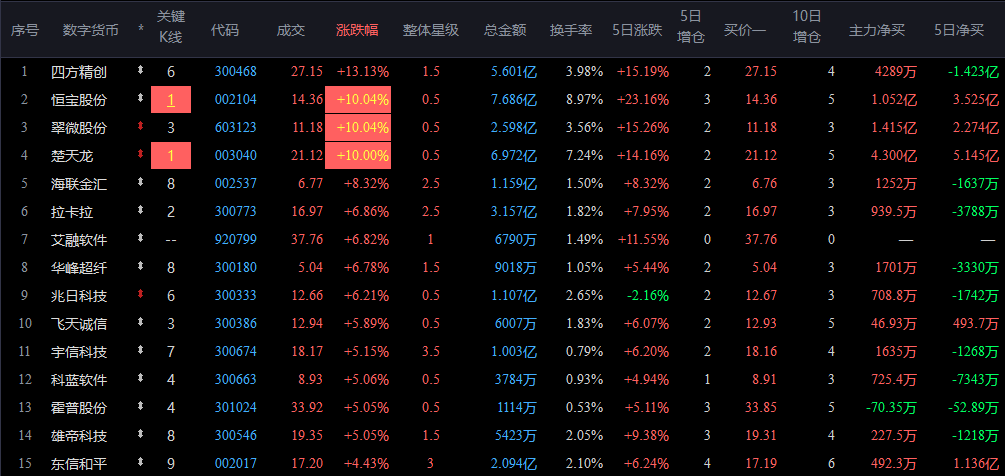Select stock name 科蓝软件

79,379
